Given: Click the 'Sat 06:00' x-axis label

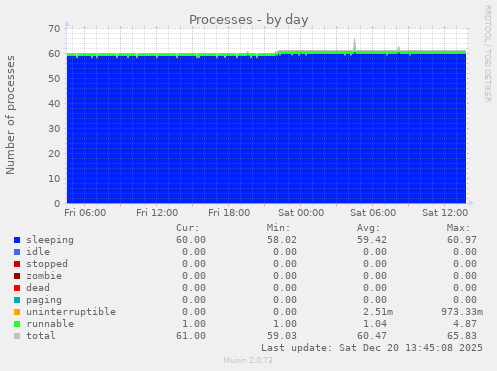Looking at the screenshot, I should tap(373, 213).
